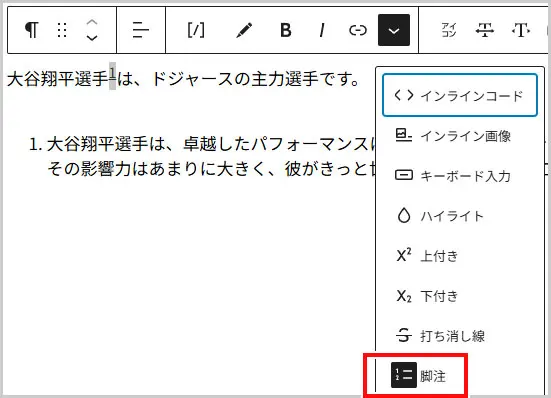Apply 上付き superscript format
Viewport: 551px width, 398px height.
point(460,256)
